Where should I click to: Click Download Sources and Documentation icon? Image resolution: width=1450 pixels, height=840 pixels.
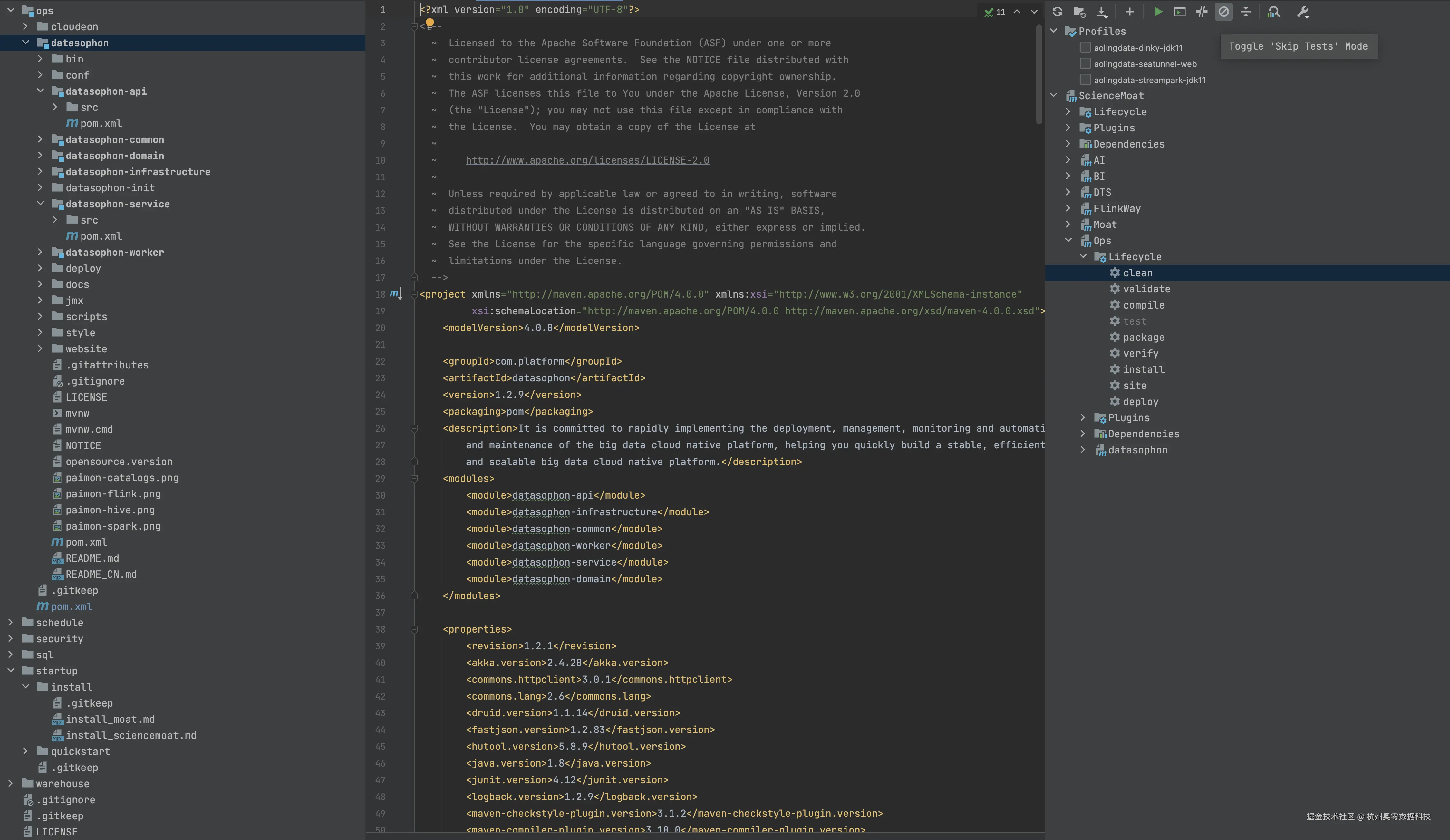[1101, 12]
